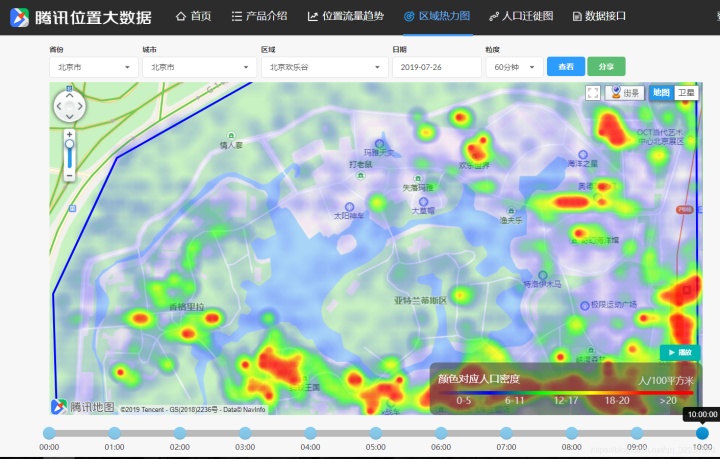Click the Tencent Location Big Data logo

[x=81, y=17]
